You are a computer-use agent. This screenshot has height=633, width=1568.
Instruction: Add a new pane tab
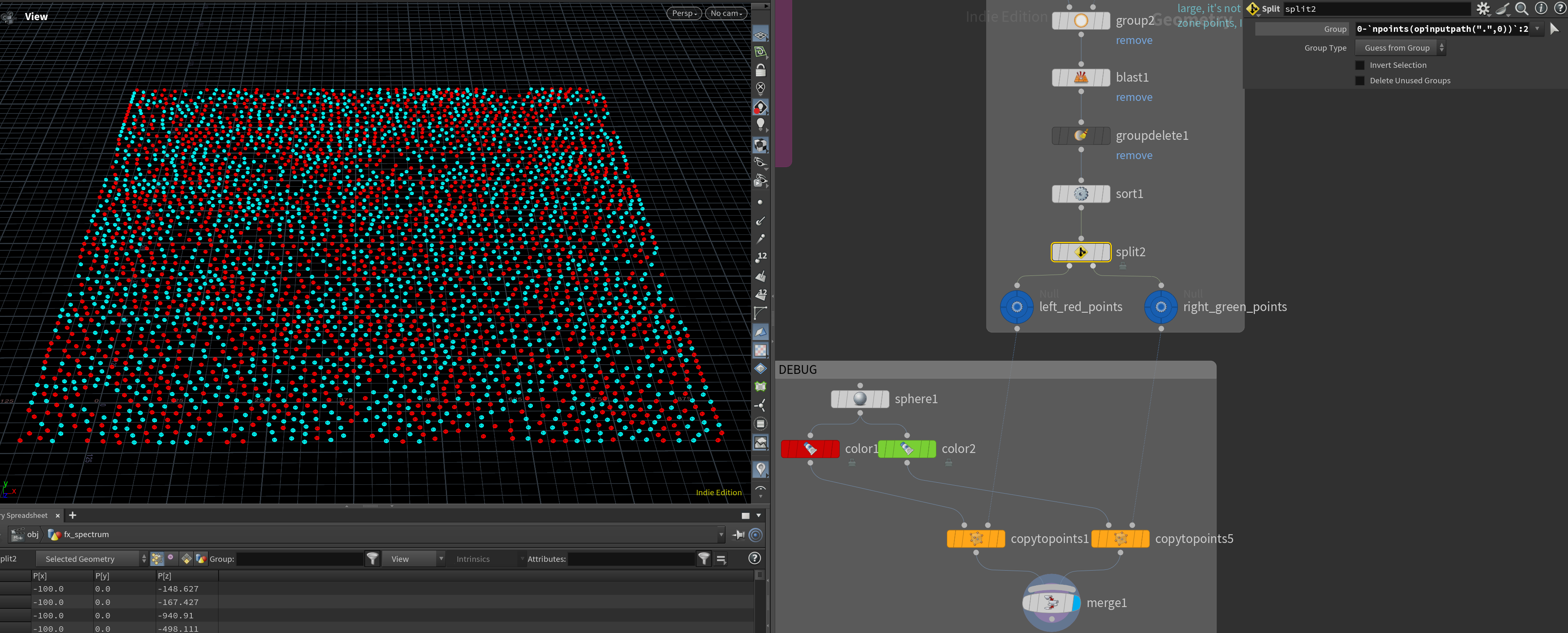[x=72, y=515]
